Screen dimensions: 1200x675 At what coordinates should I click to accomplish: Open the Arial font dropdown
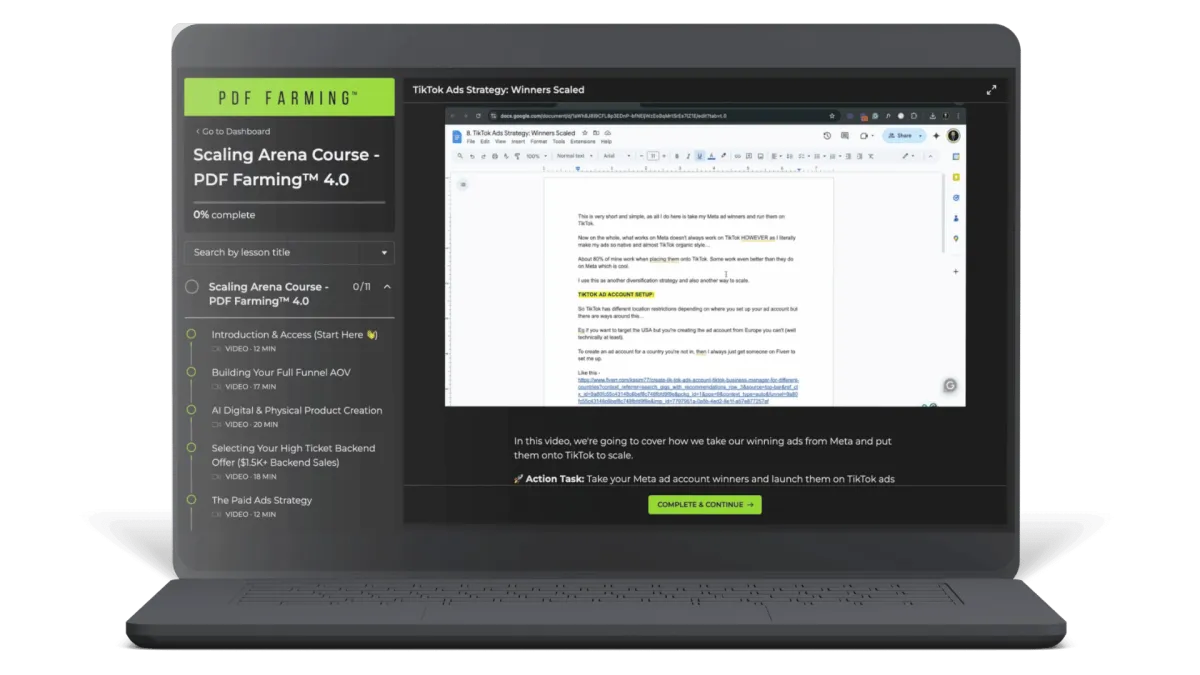click(615, 156)
